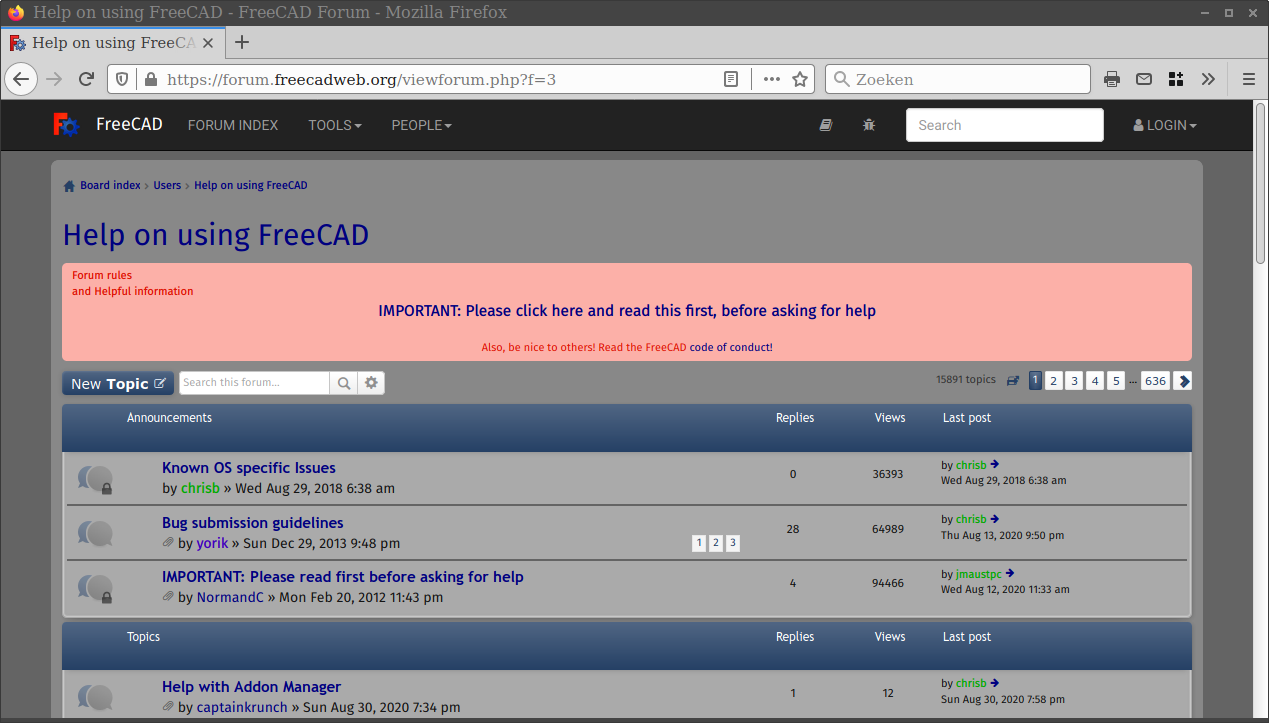
Task: Click the Help on using FreeCAD page heading
Action: click(x=216, y=235)
